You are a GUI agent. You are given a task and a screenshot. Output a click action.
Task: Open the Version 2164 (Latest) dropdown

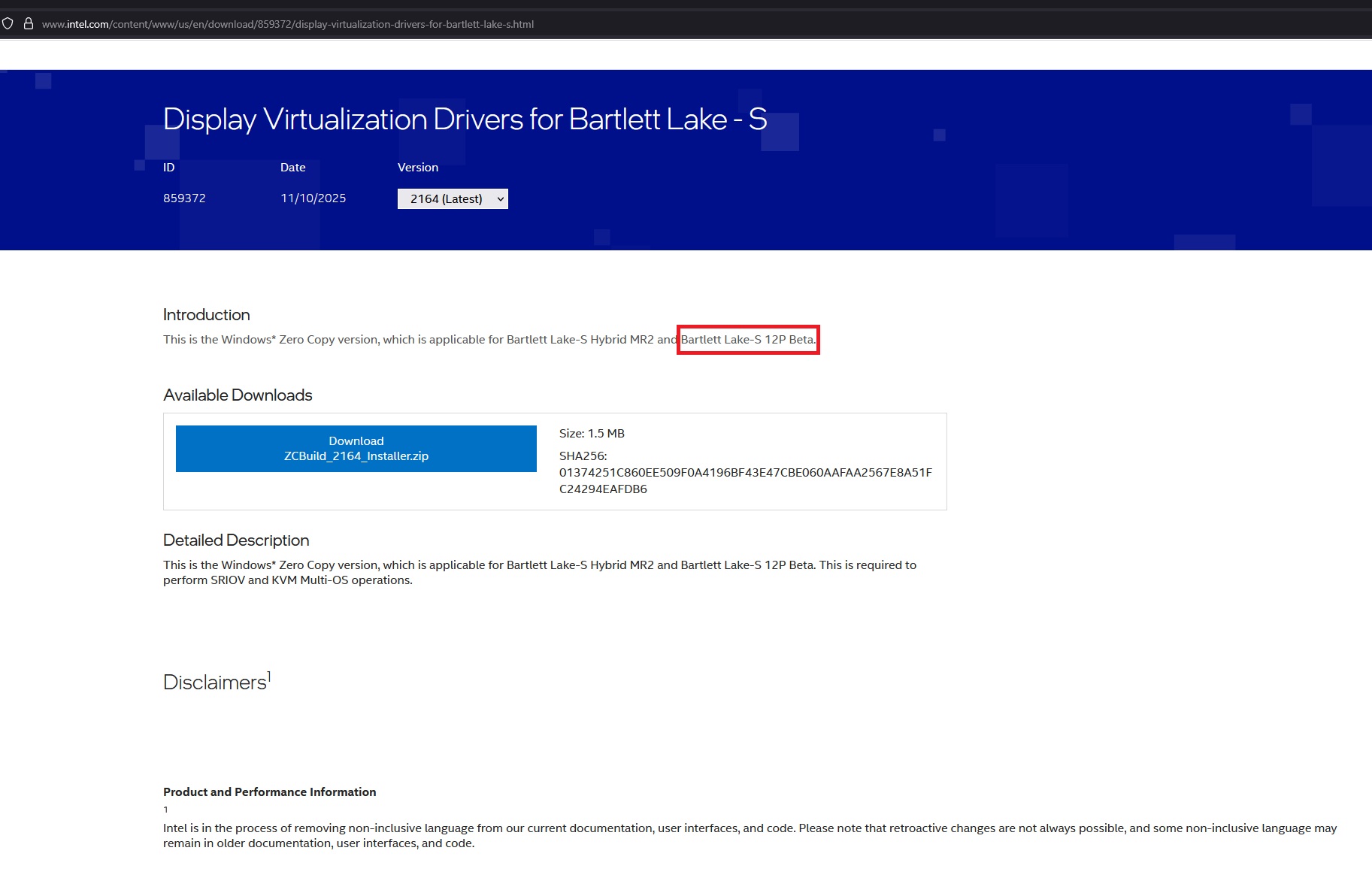[x=453, y=198]
